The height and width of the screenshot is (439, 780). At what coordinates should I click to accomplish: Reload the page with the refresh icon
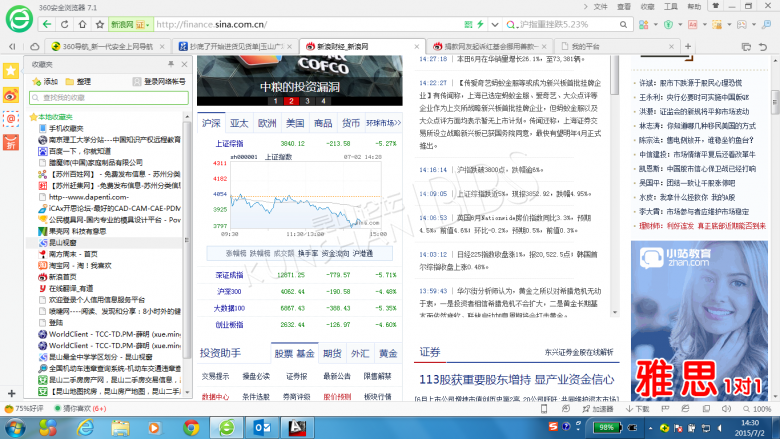[x=65, y=24]
